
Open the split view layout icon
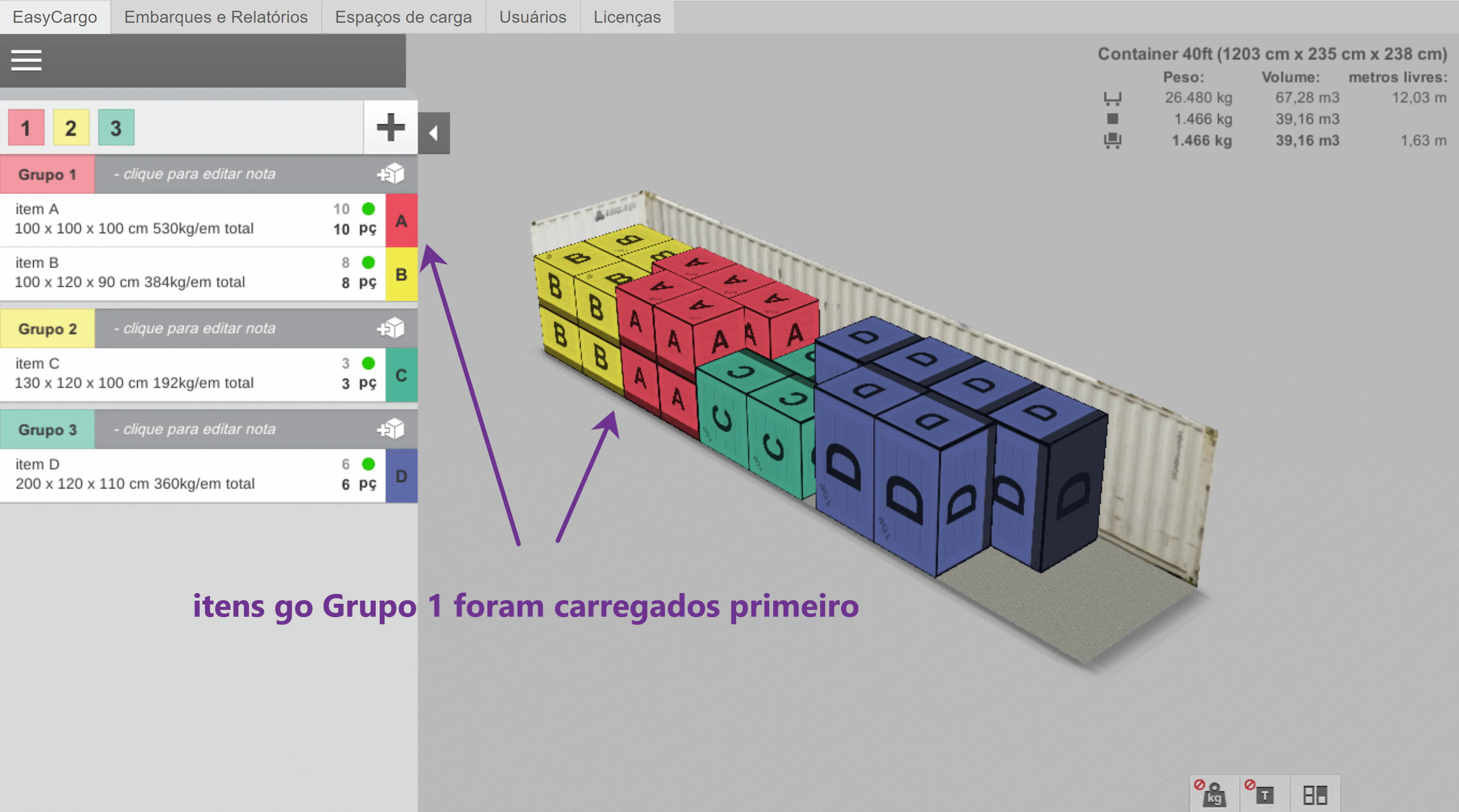click(1315, 795)
